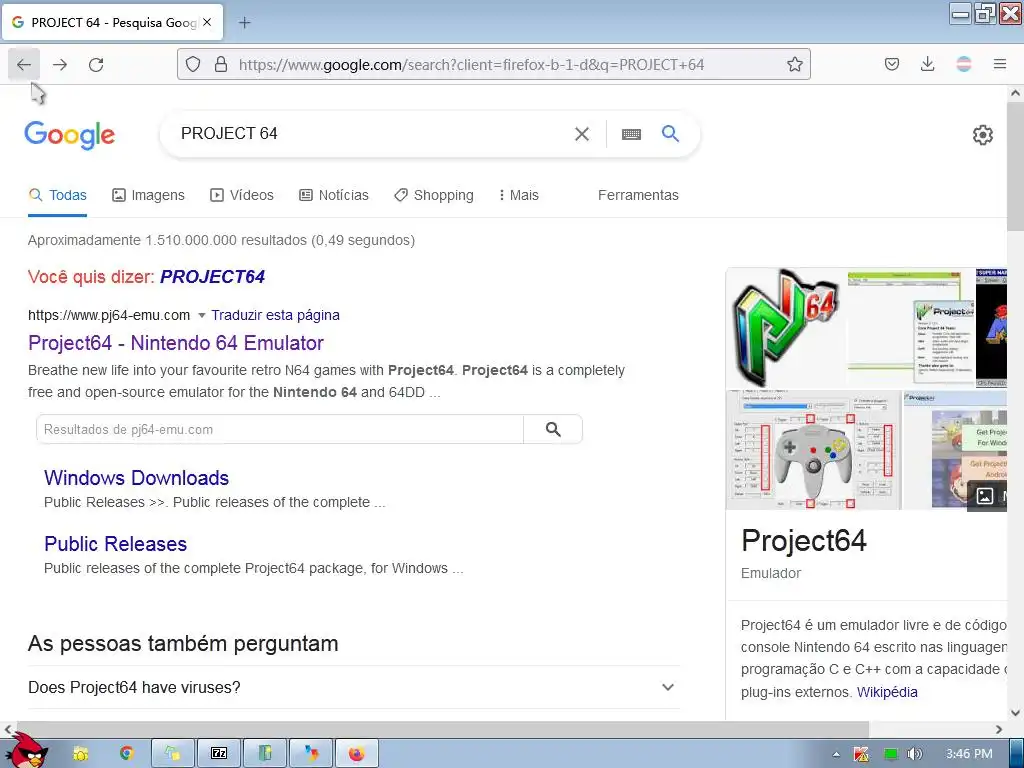This screenshot has height=768, width=1024.
Task: Click the taskbar clock showing 3:46 PM
Action: 969,754
